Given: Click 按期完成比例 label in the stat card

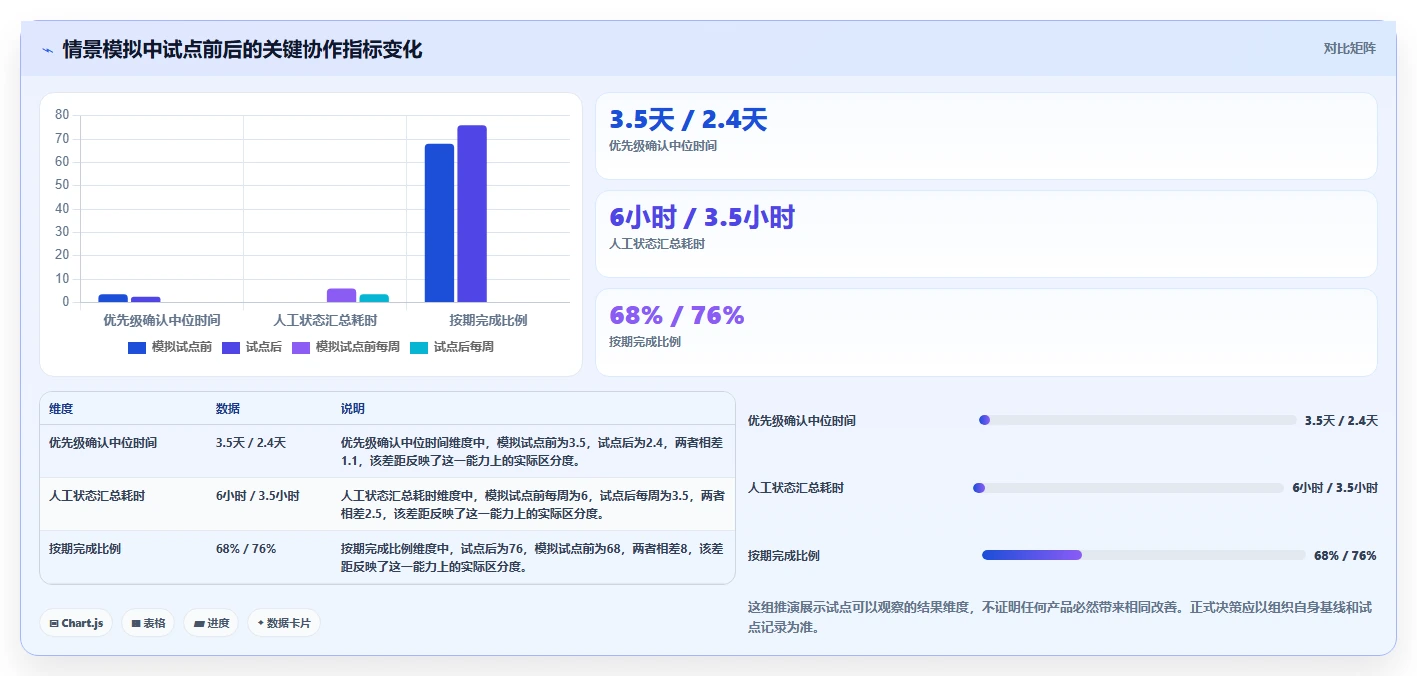Looking at the screenshot, I should [x=645, y=342].
